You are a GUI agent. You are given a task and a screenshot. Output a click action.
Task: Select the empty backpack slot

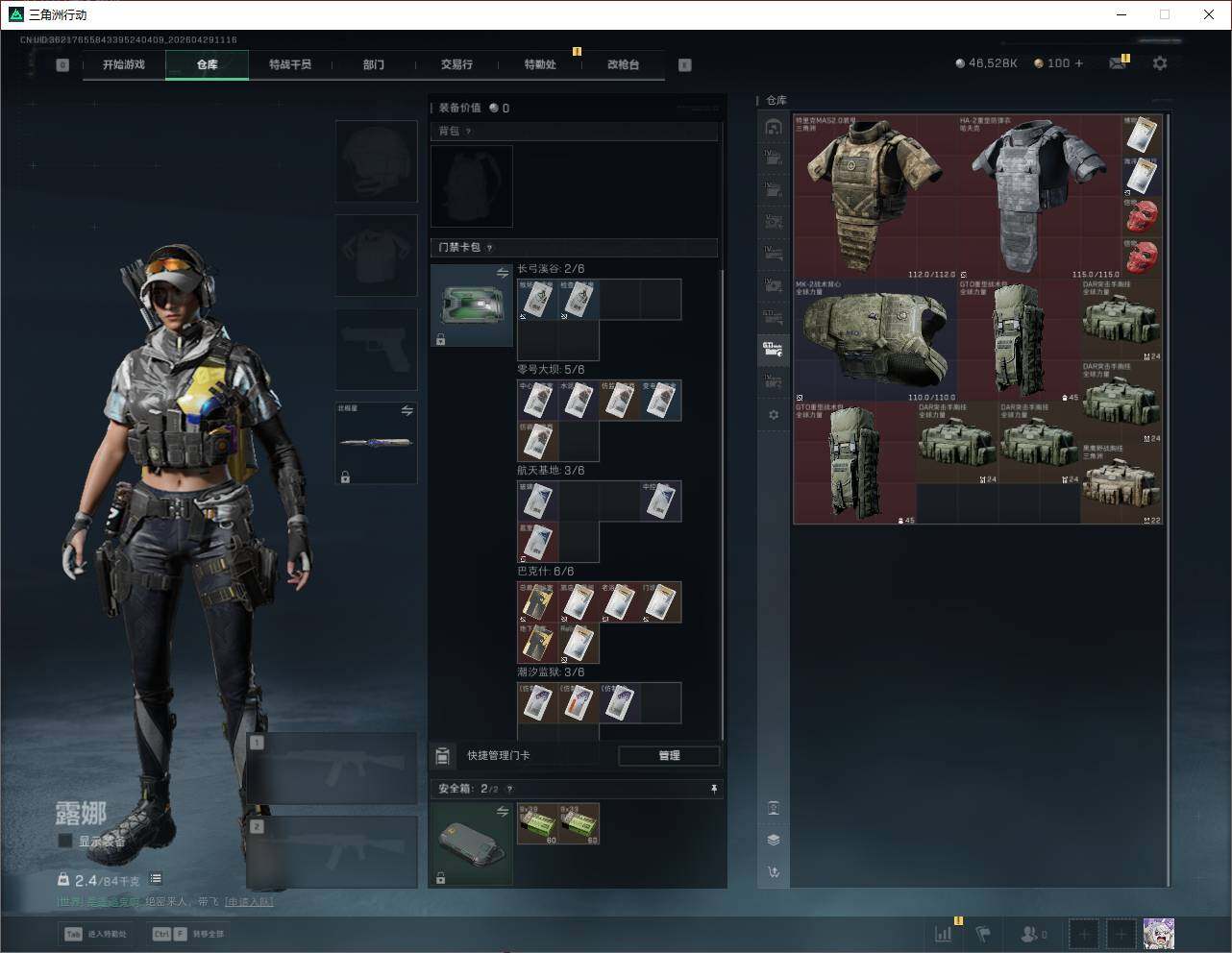(472, 186)
